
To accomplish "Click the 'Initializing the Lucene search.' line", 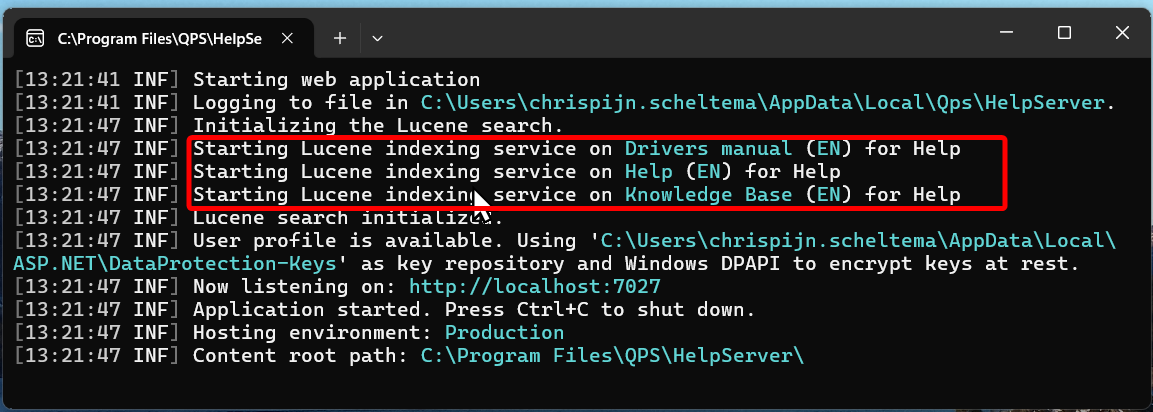I will pyautogui.click(x=377, y=126).
